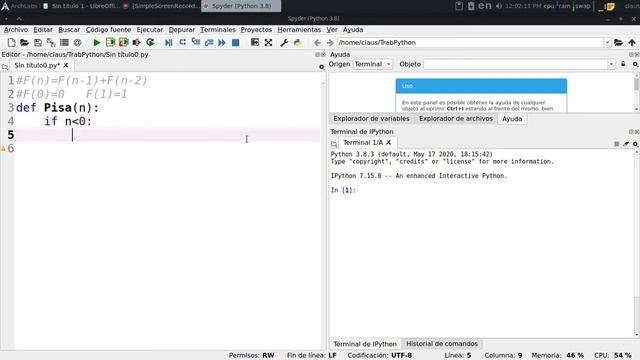
Task: Browse editor tabs icon left of Sin título0.py
Action: [5, 67]
